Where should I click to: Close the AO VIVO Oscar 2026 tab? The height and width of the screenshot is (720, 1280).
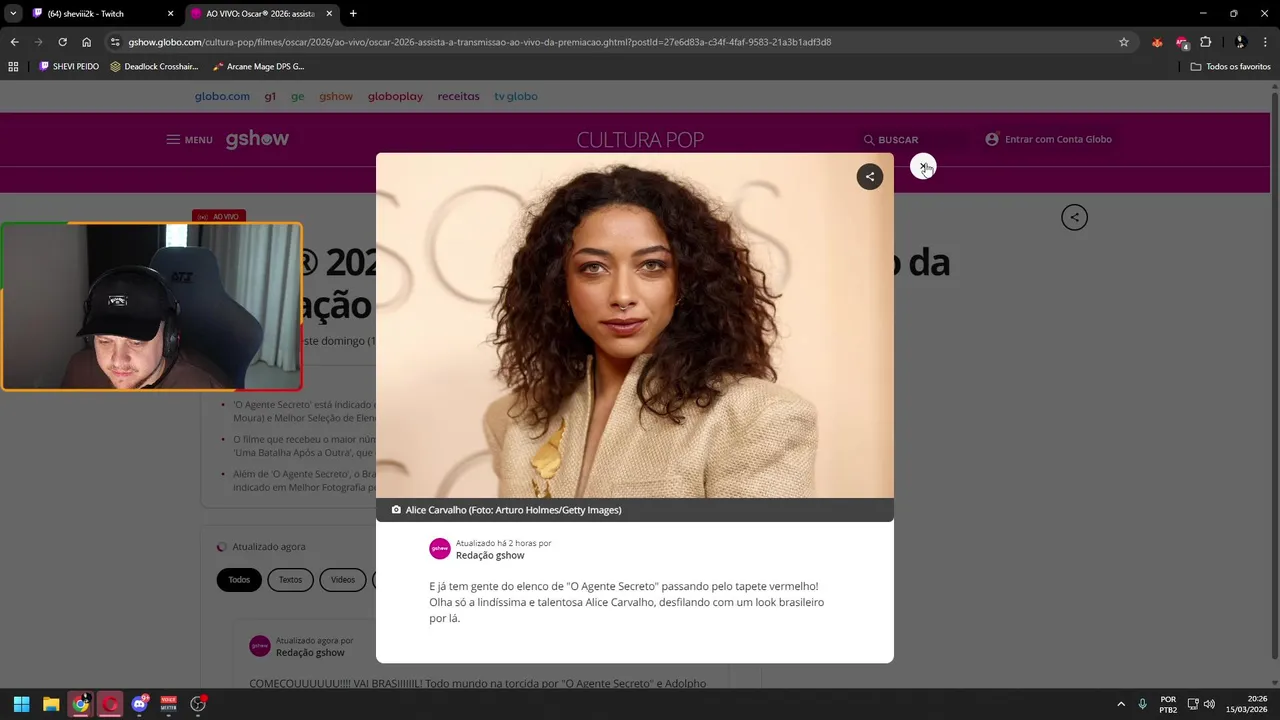pos(329,14)
